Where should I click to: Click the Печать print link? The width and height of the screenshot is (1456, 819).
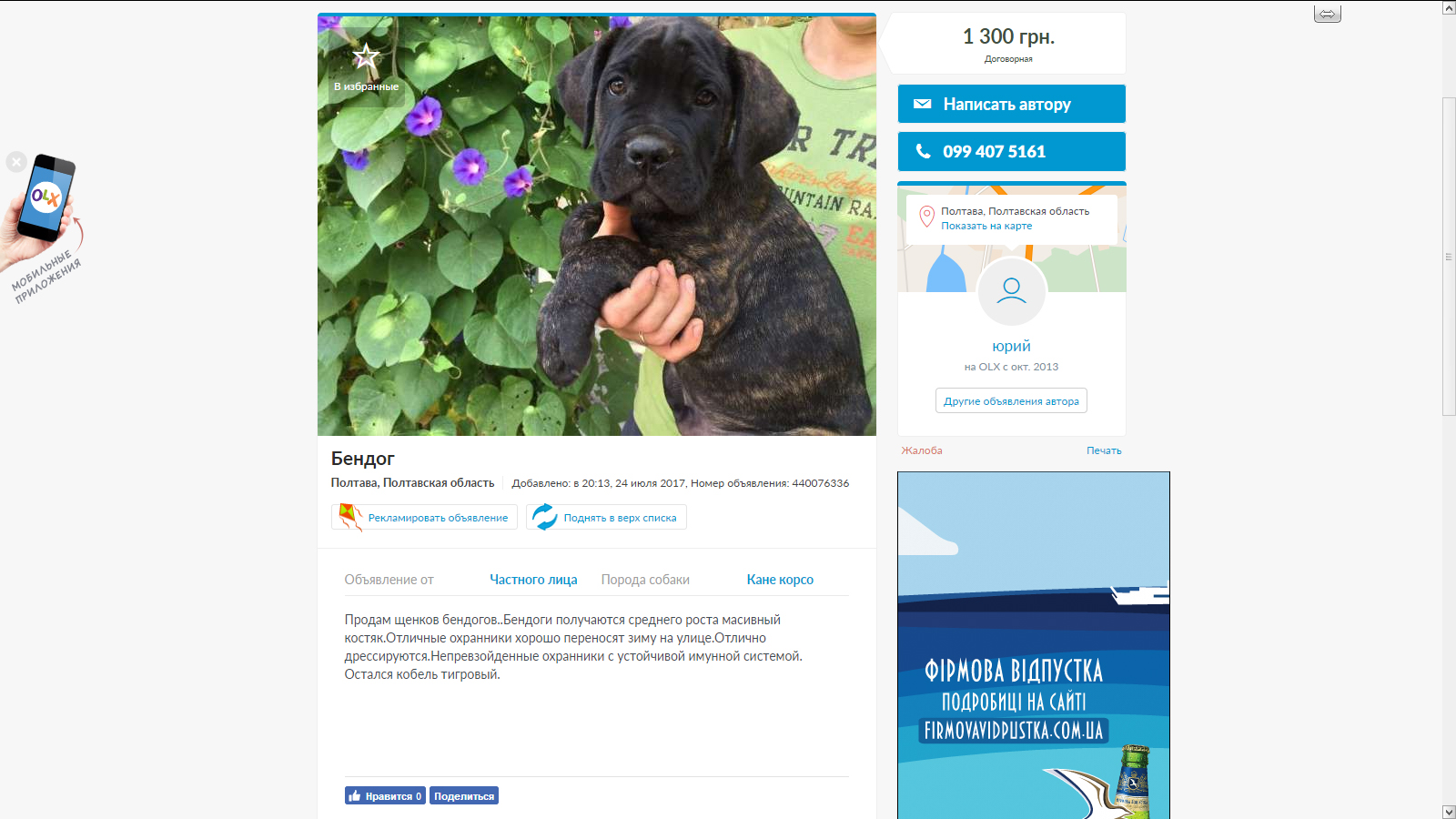[1104, 450]
